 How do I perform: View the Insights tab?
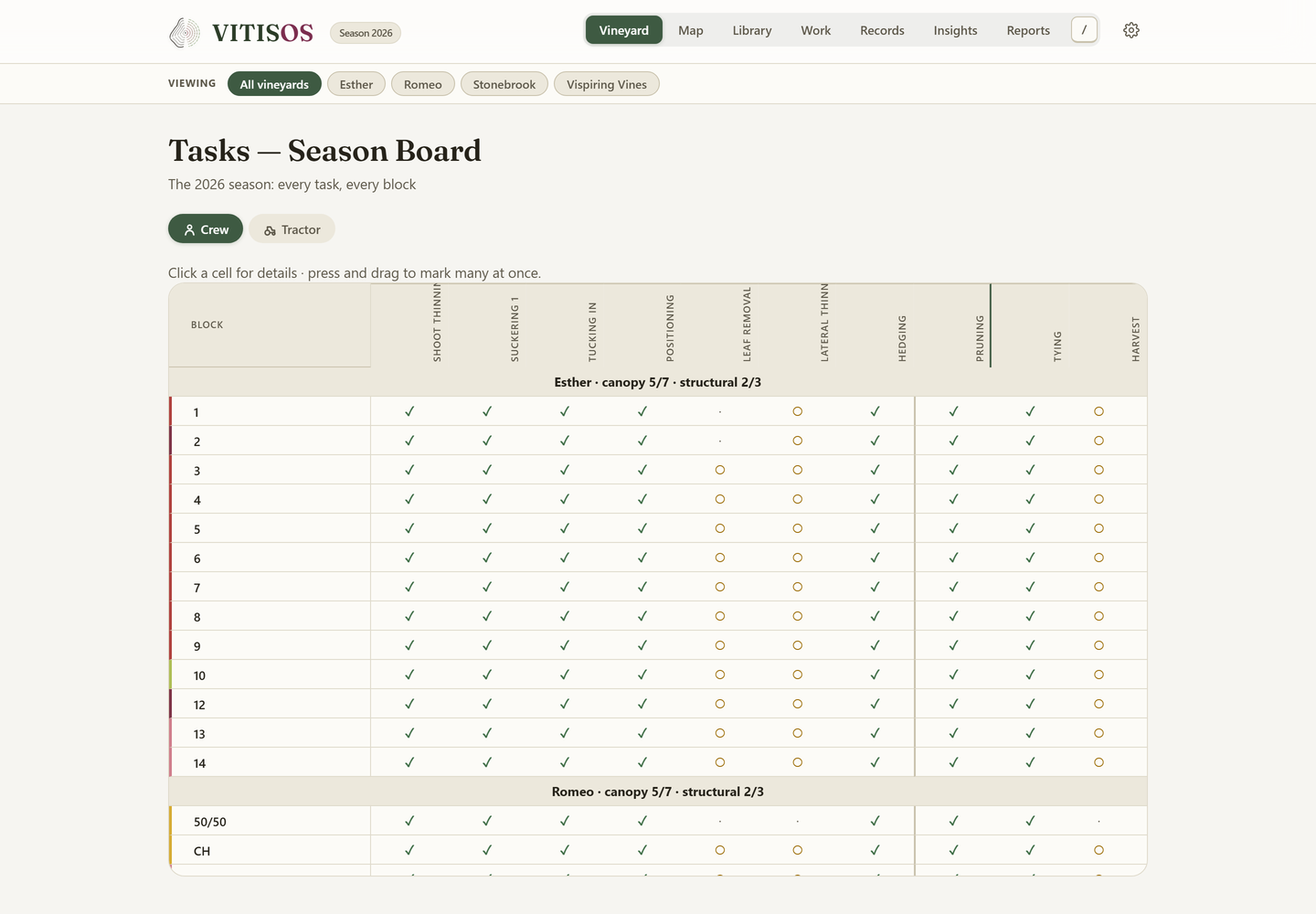[x=955, y=30]
